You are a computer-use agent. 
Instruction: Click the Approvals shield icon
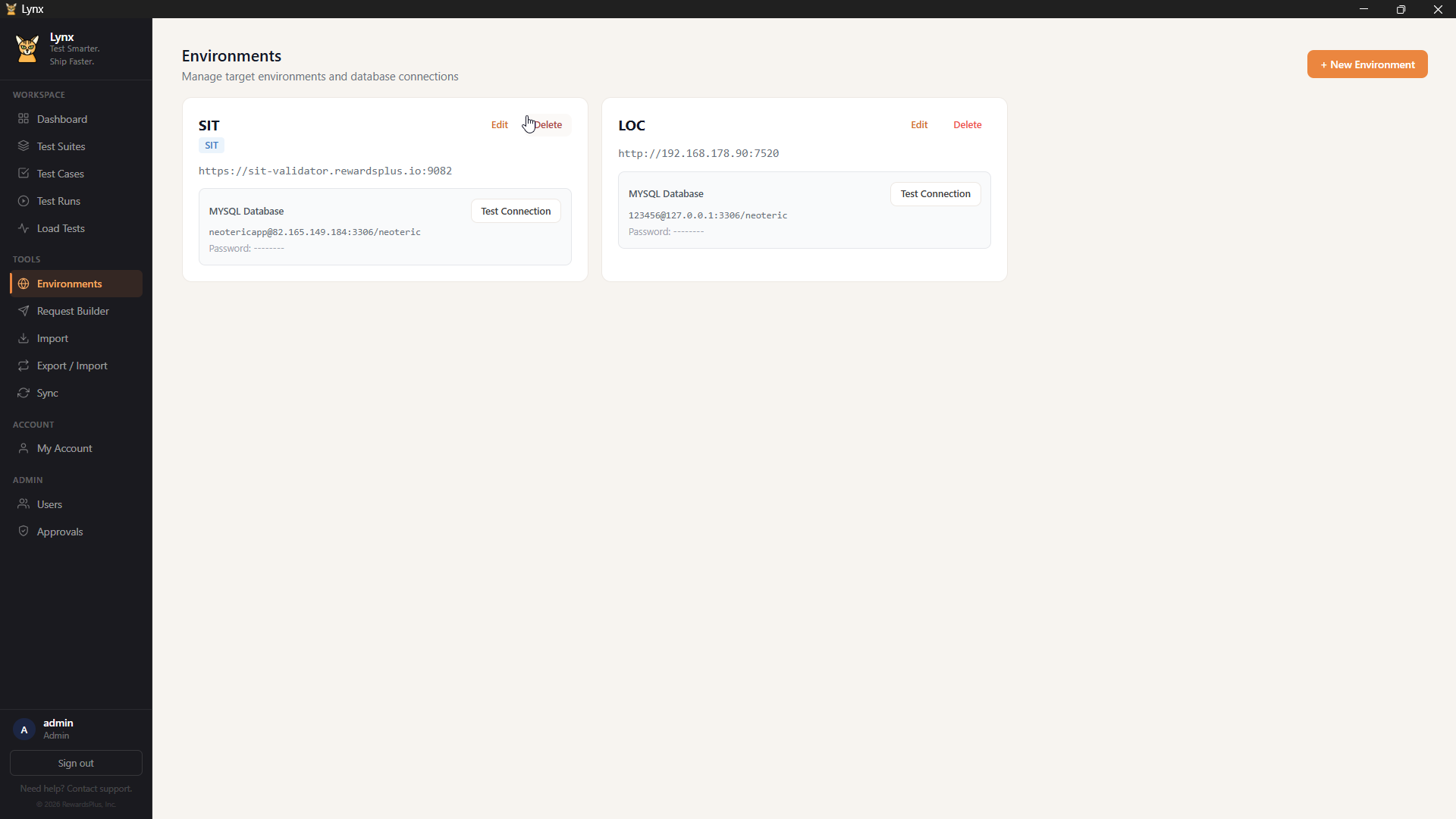click(x=24, y=532)
